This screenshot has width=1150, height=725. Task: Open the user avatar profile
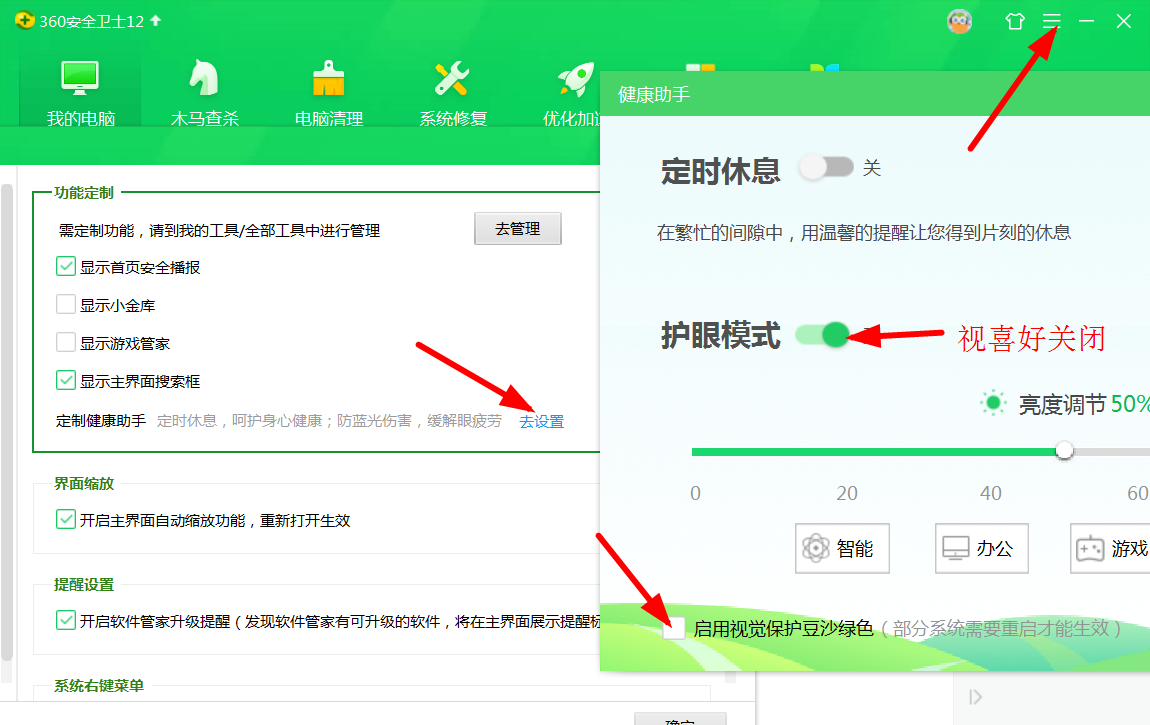(959, 21)
